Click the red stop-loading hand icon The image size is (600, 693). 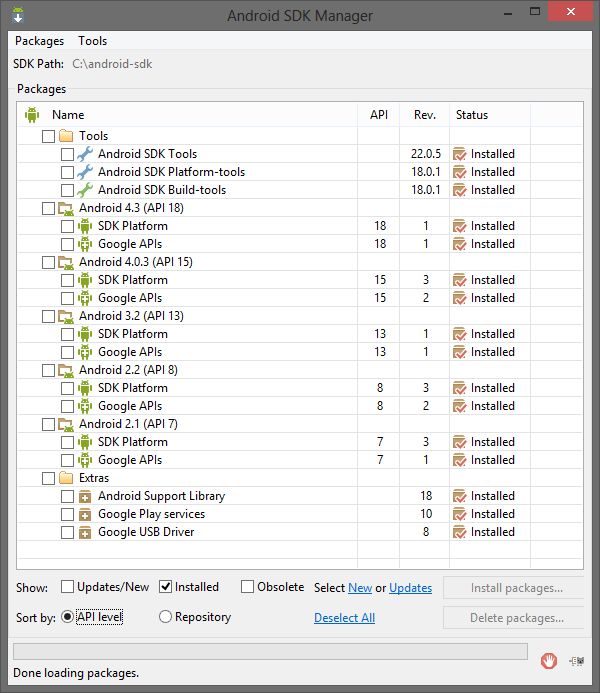548,660
